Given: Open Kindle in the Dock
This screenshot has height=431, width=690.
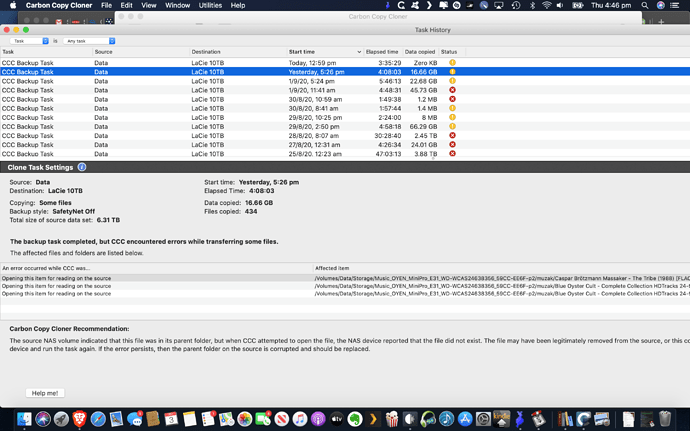Looking at the screenshot, I should (x=502, y=419).
